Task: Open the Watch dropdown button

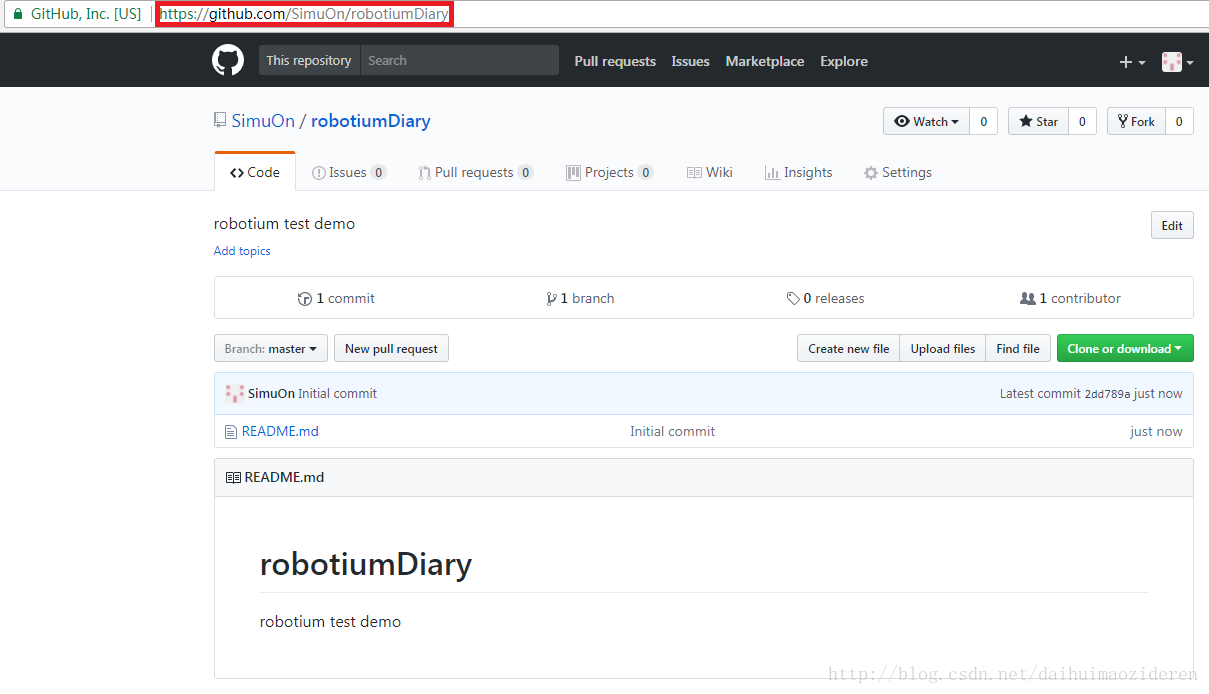Action: click(926, 122)
